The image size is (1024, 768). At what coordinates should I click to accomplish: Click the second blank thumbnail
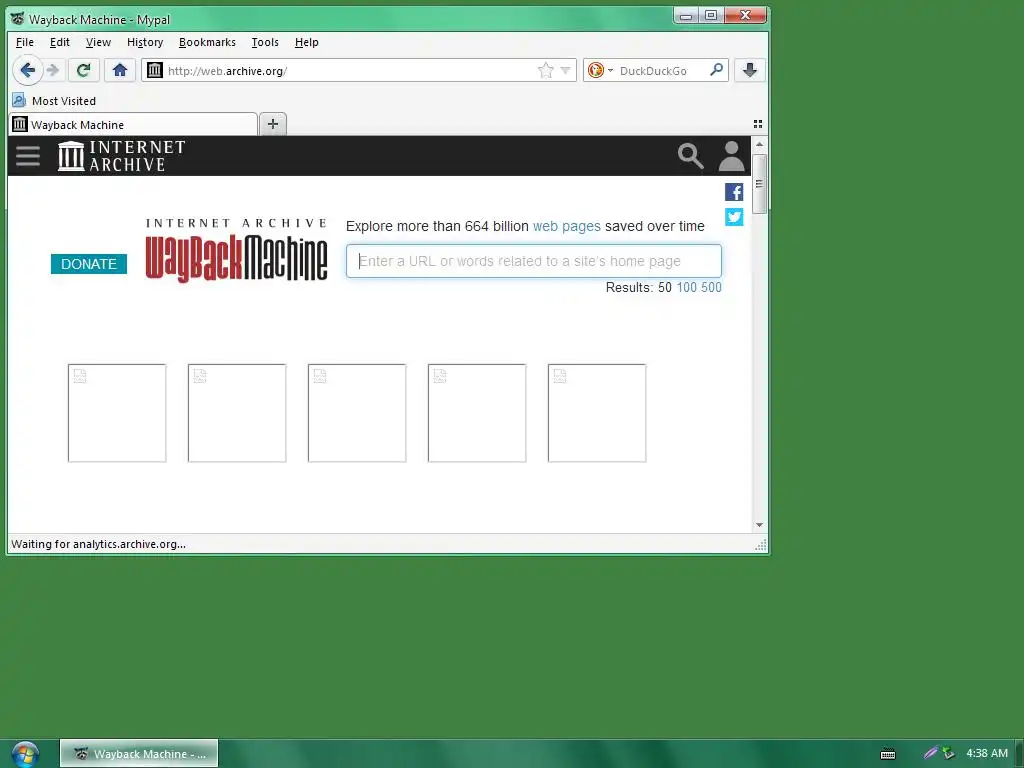tap(237, 413)
